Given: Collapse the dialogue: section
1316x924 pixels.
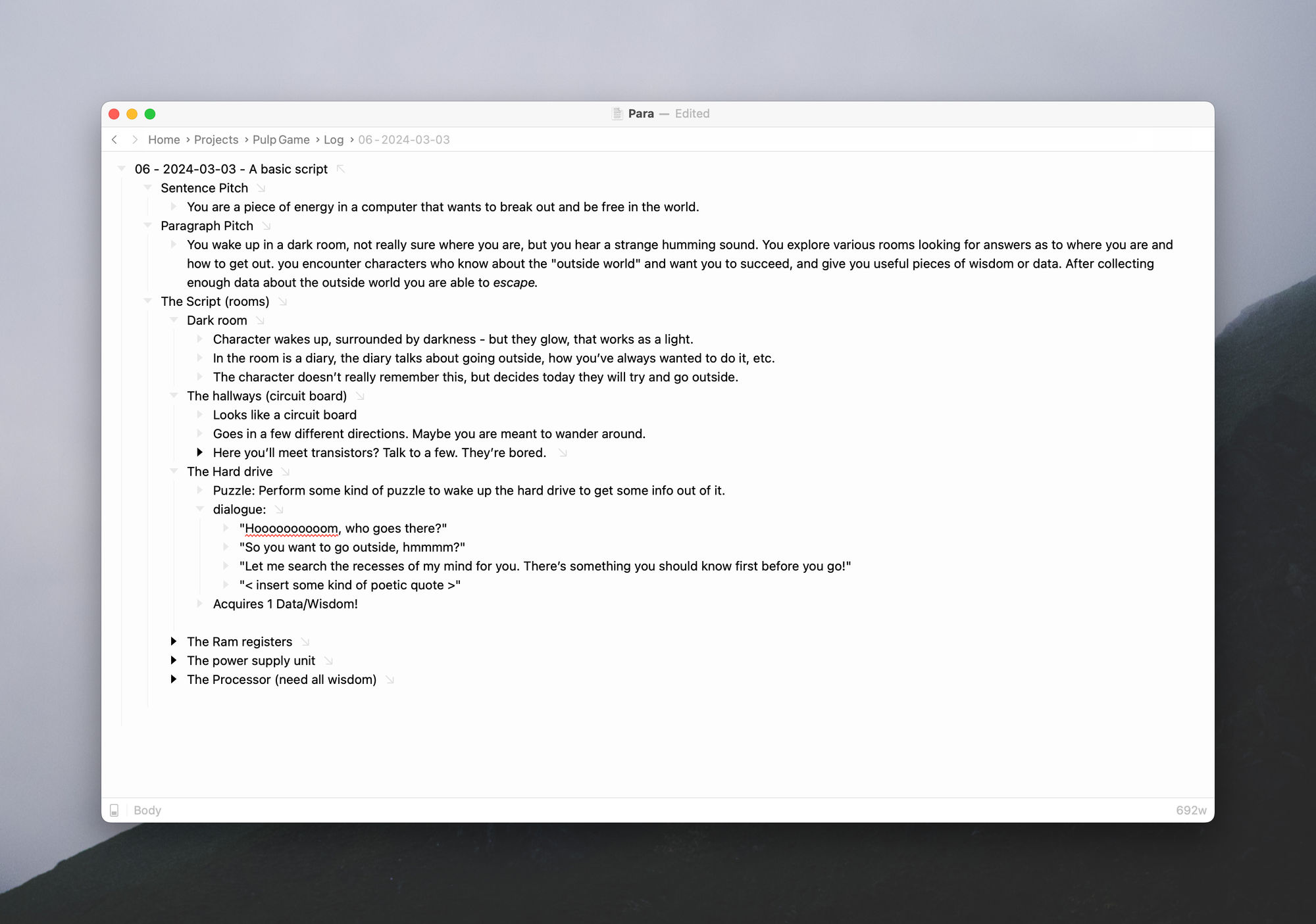Looking at the screenshot, I should (200, 509).
